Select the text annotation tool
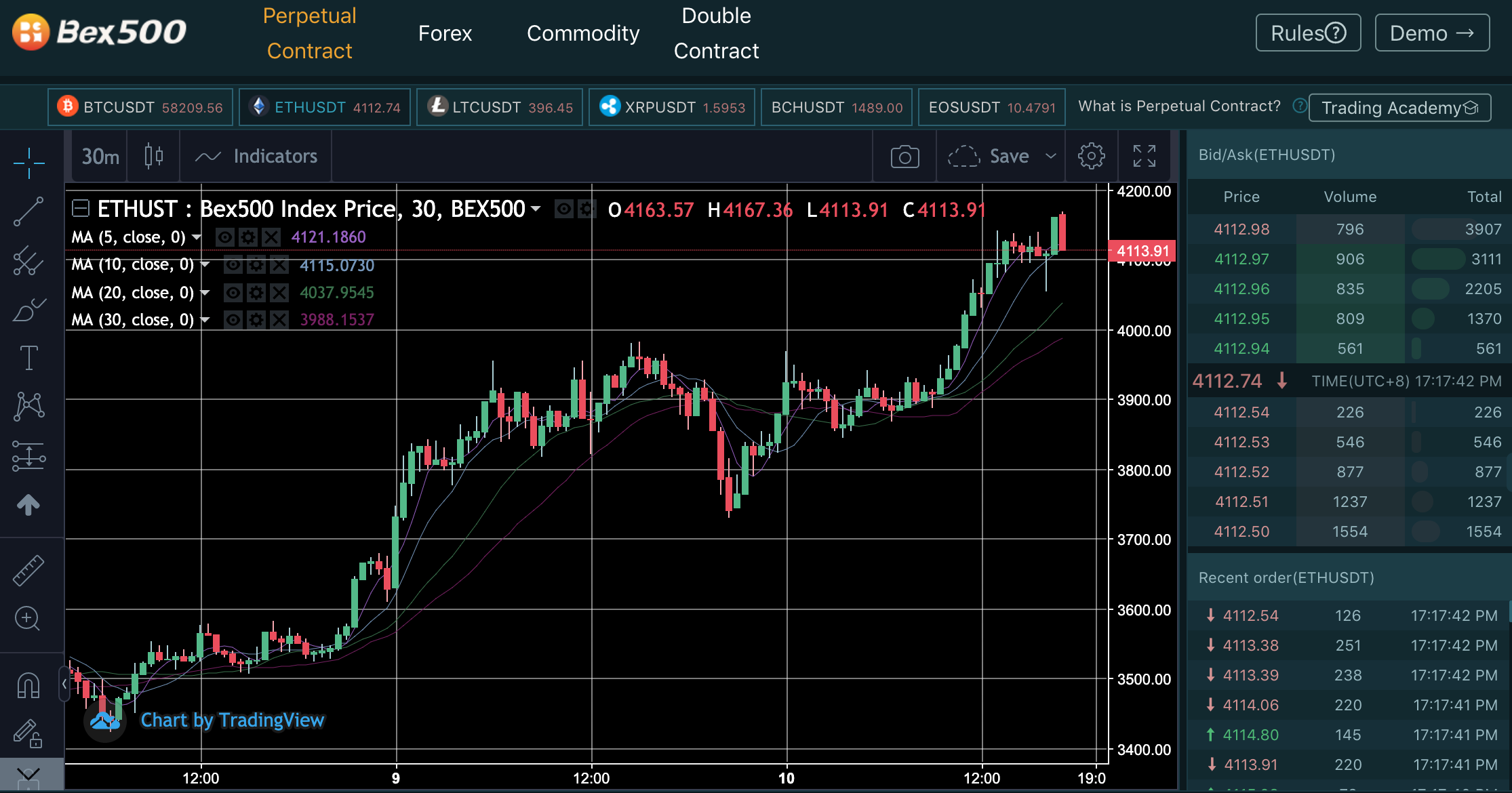The image size is (1512, 793). 29,358
